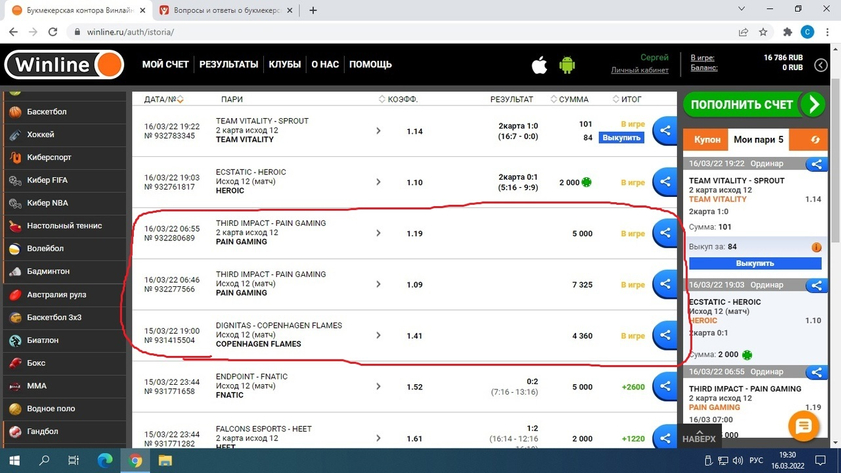
Task: Click the page vertical scrollbar
Action: pos(835,161)
